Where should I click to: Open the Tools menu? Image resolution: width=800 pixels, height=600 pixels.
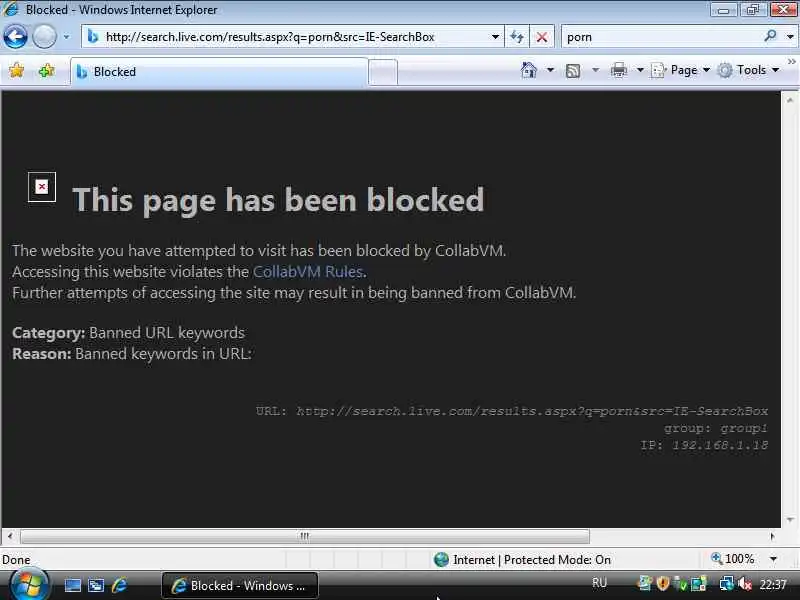coord(748,70)
